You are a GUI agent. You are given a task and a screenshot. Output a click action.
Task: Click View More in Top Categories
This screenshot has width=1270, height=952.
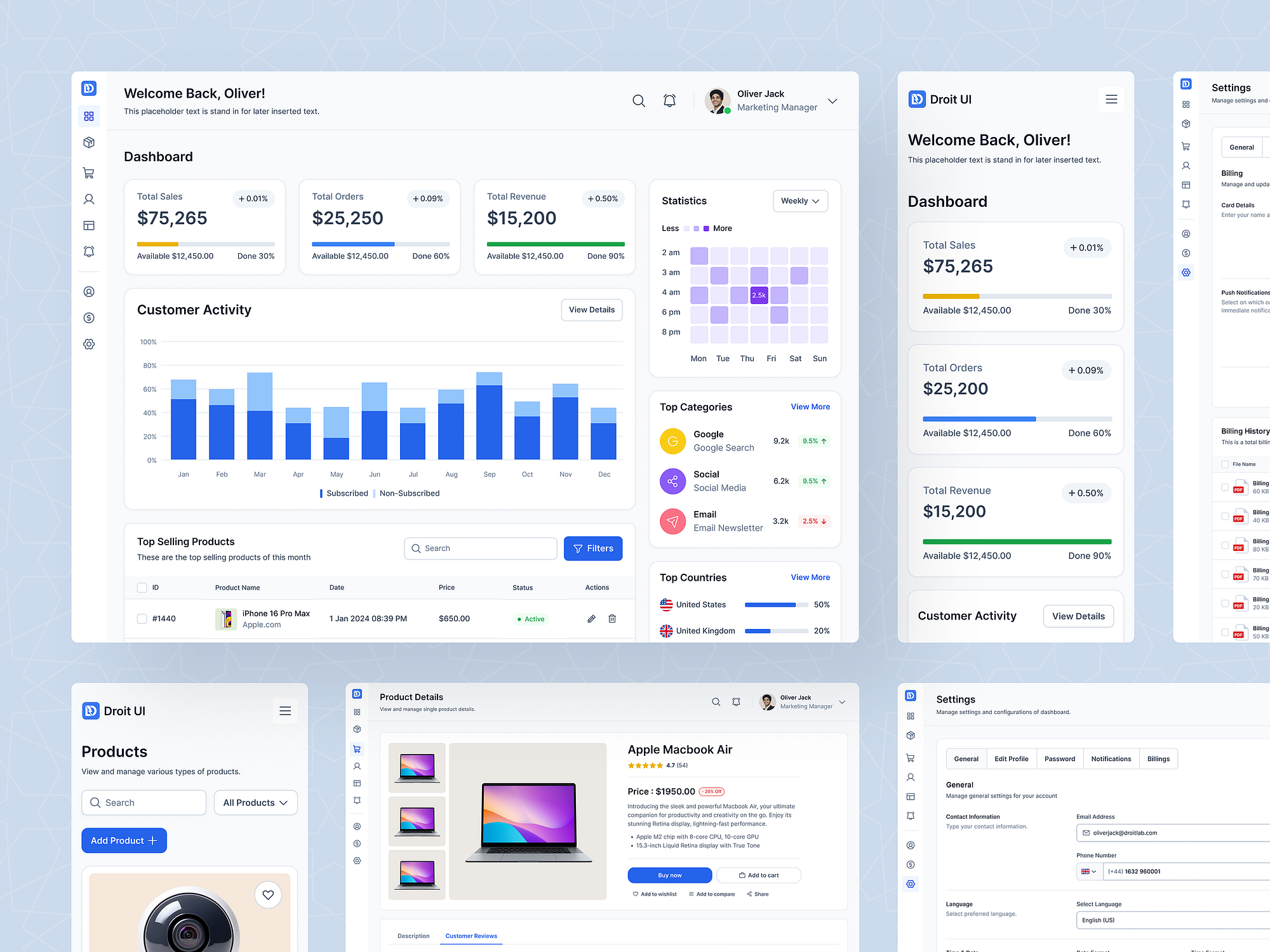click(x=810, y=407)
